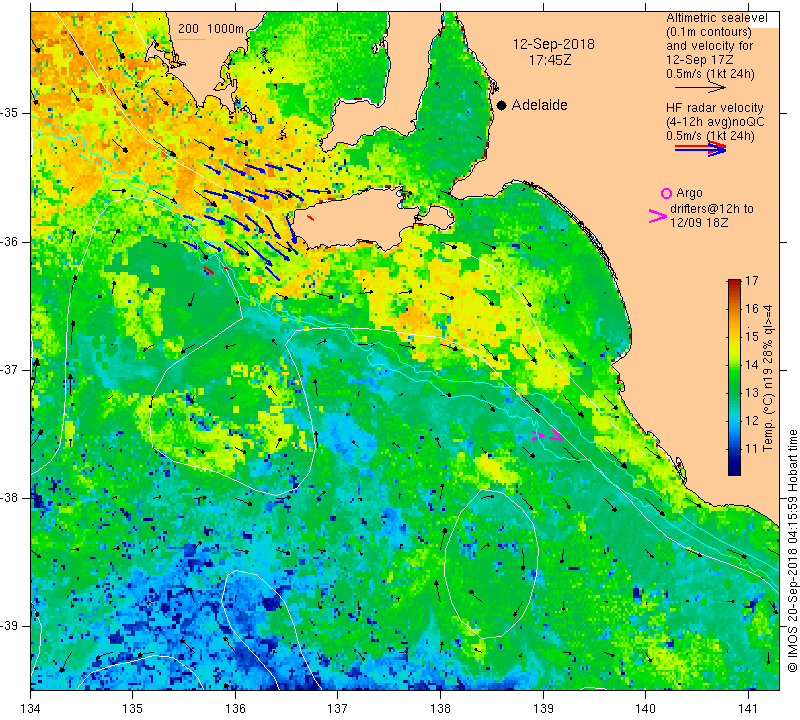Click the magenta drifter arrowhead in legend
800x720 pixels.
(658, 216)
